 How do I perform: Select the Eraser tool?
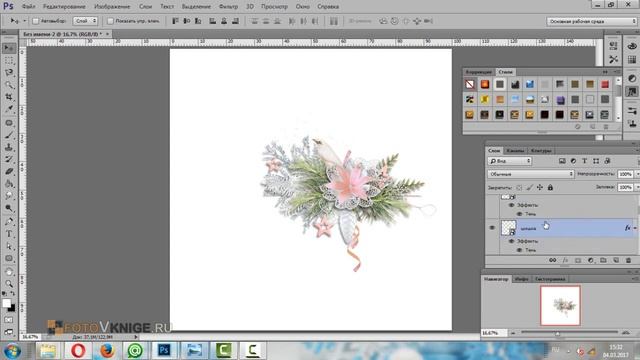[9, 171]
